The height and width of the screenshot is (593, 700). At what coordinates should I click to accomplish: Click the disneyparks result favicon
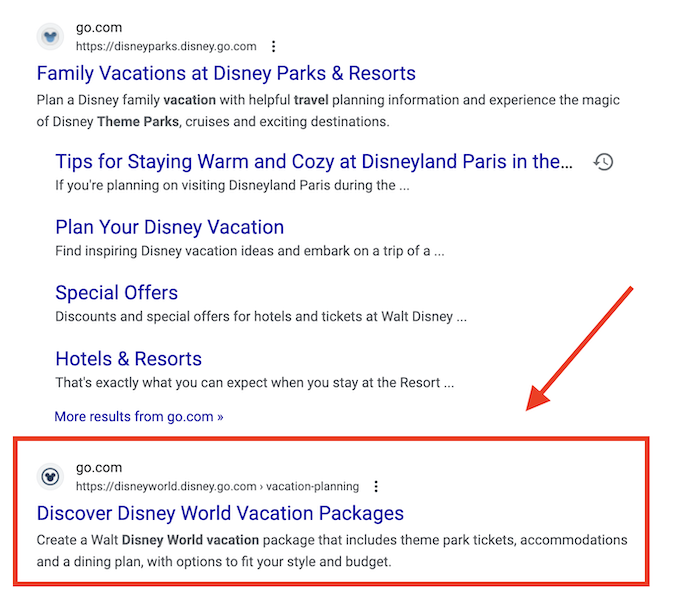click(50, 37)
